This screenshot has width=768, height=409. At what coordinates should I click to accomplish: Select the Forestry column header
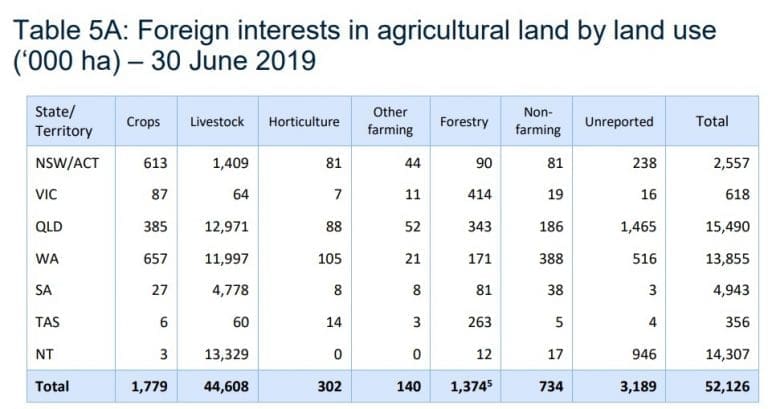464,121
